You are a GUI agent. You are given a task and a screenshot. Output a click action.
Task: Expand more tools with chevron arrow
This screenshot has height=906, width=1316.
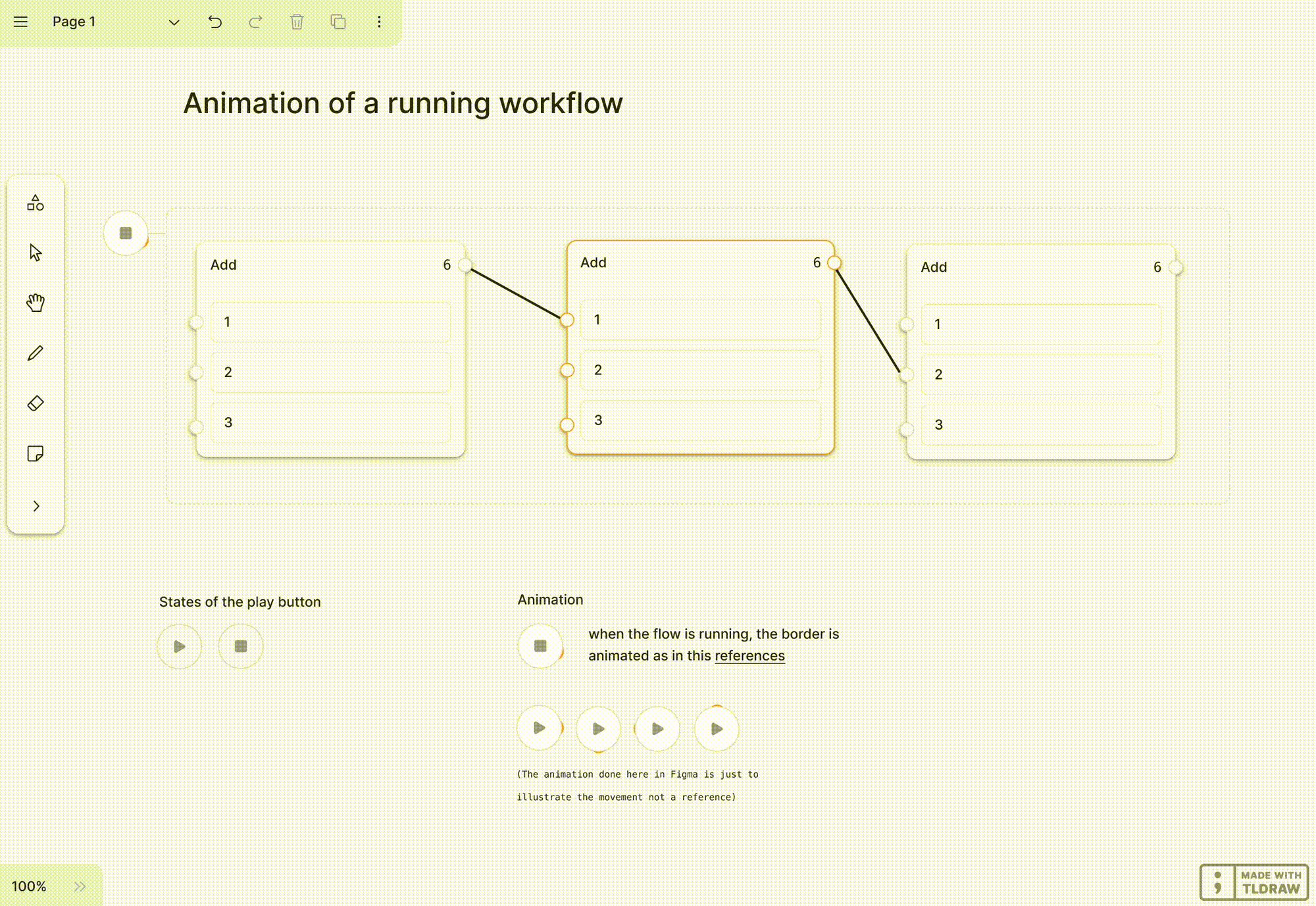[x=36, y=506]
